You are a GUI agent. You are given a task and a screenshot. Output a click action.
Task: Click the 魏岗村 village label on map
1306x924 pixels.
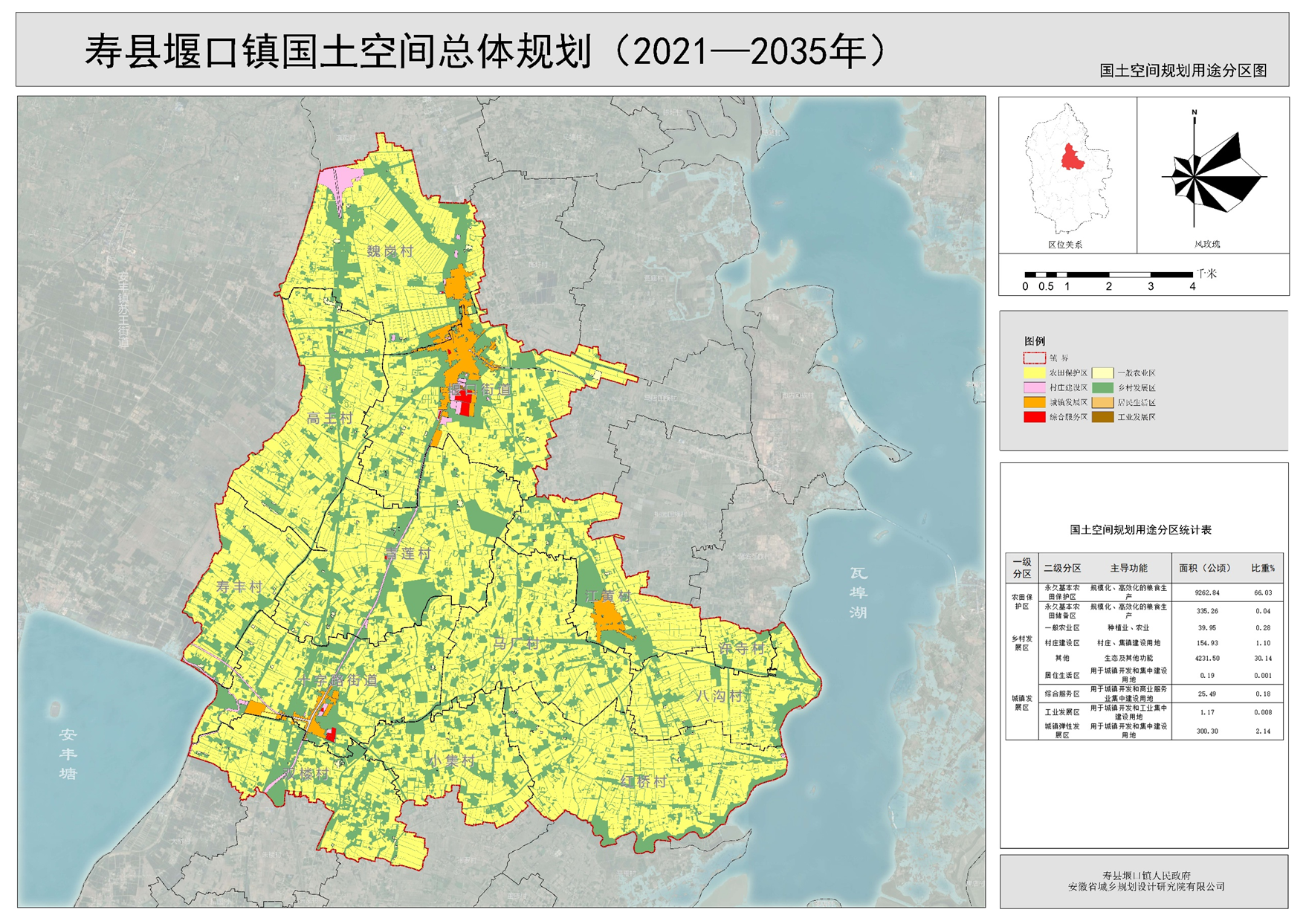(390, 251)
